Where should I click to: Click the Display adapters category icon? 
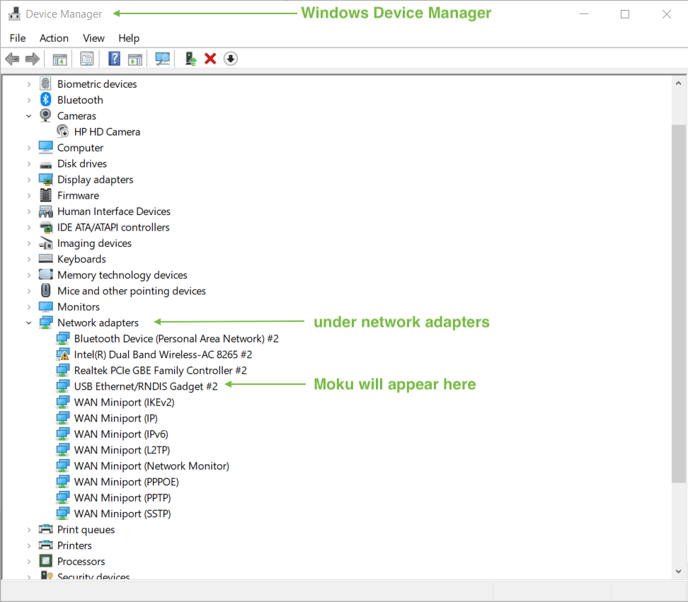tap(46, 179)
